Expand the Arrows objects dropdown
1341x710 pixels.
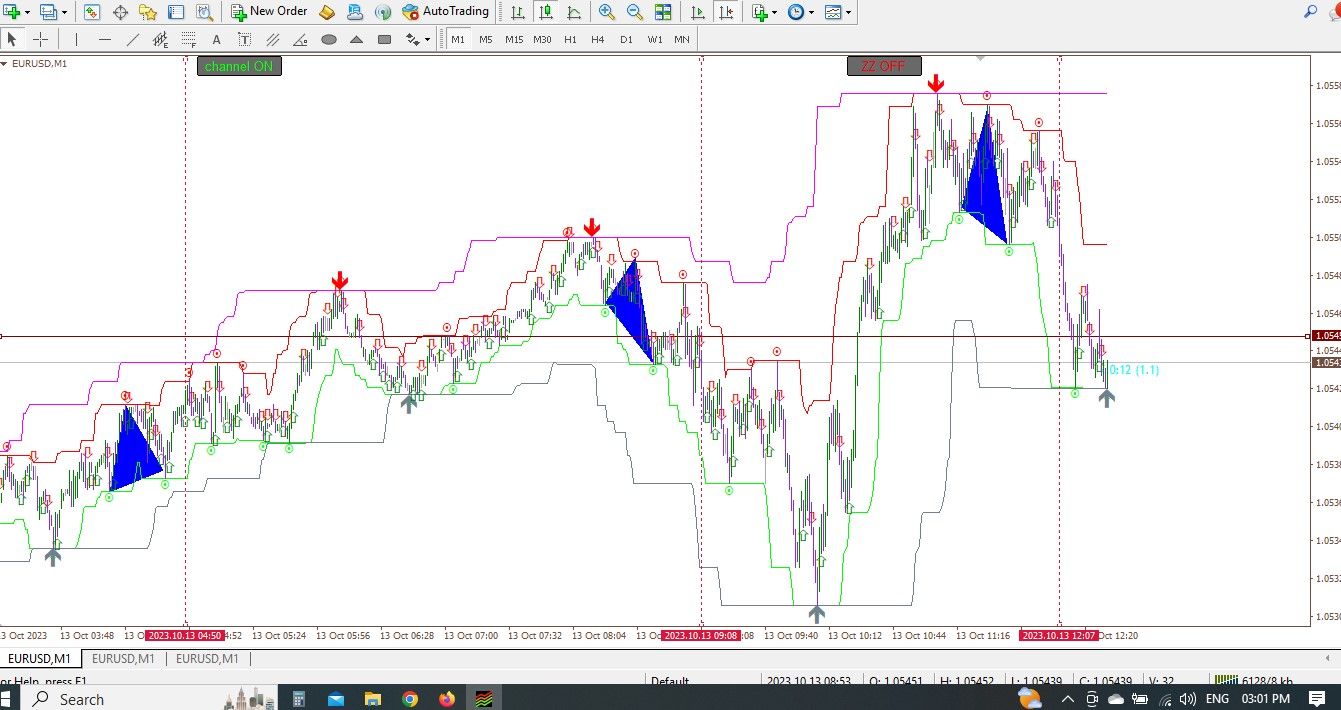point(428,40)
